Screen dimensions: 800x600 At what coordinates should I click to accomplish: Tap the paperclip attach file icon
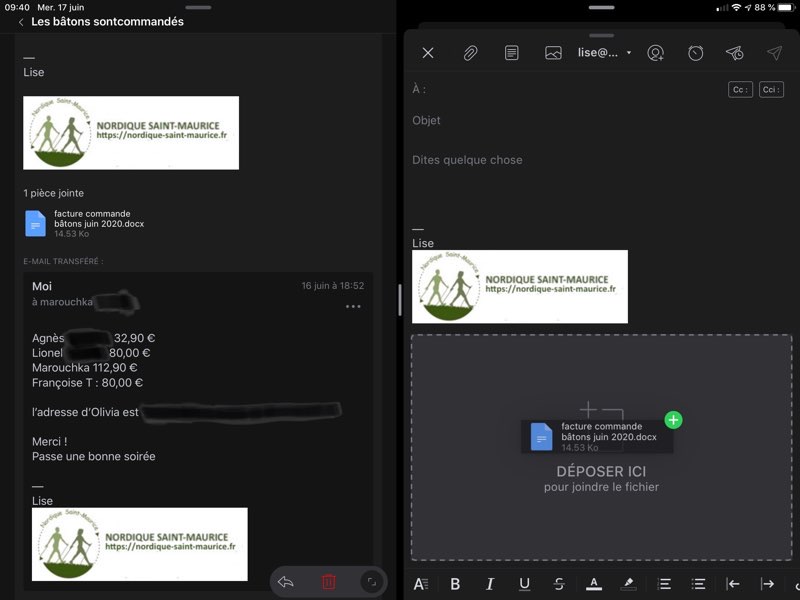pyautogui.click(x=470, y=53)
